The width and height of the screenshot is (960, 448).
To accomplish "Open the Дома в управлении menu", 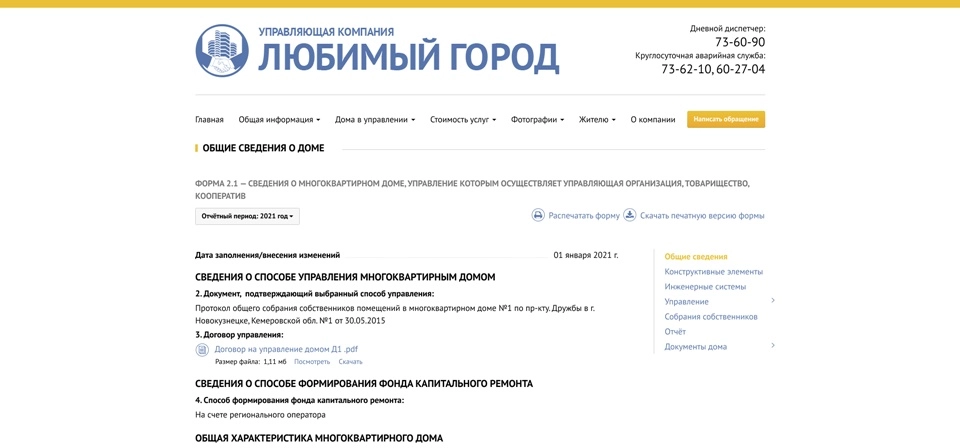I will pyautogui.click(x=375, y=120).
